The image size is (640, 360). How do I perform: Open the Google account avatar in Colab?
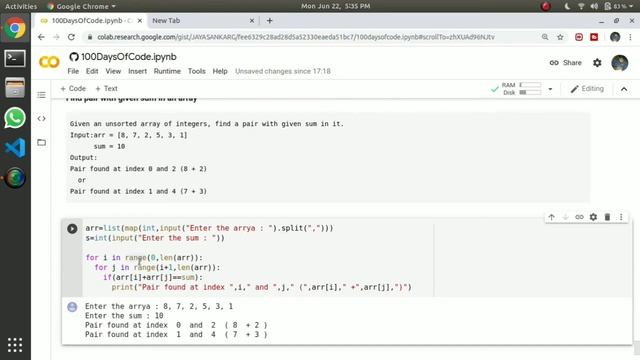(x=620, y=63)
